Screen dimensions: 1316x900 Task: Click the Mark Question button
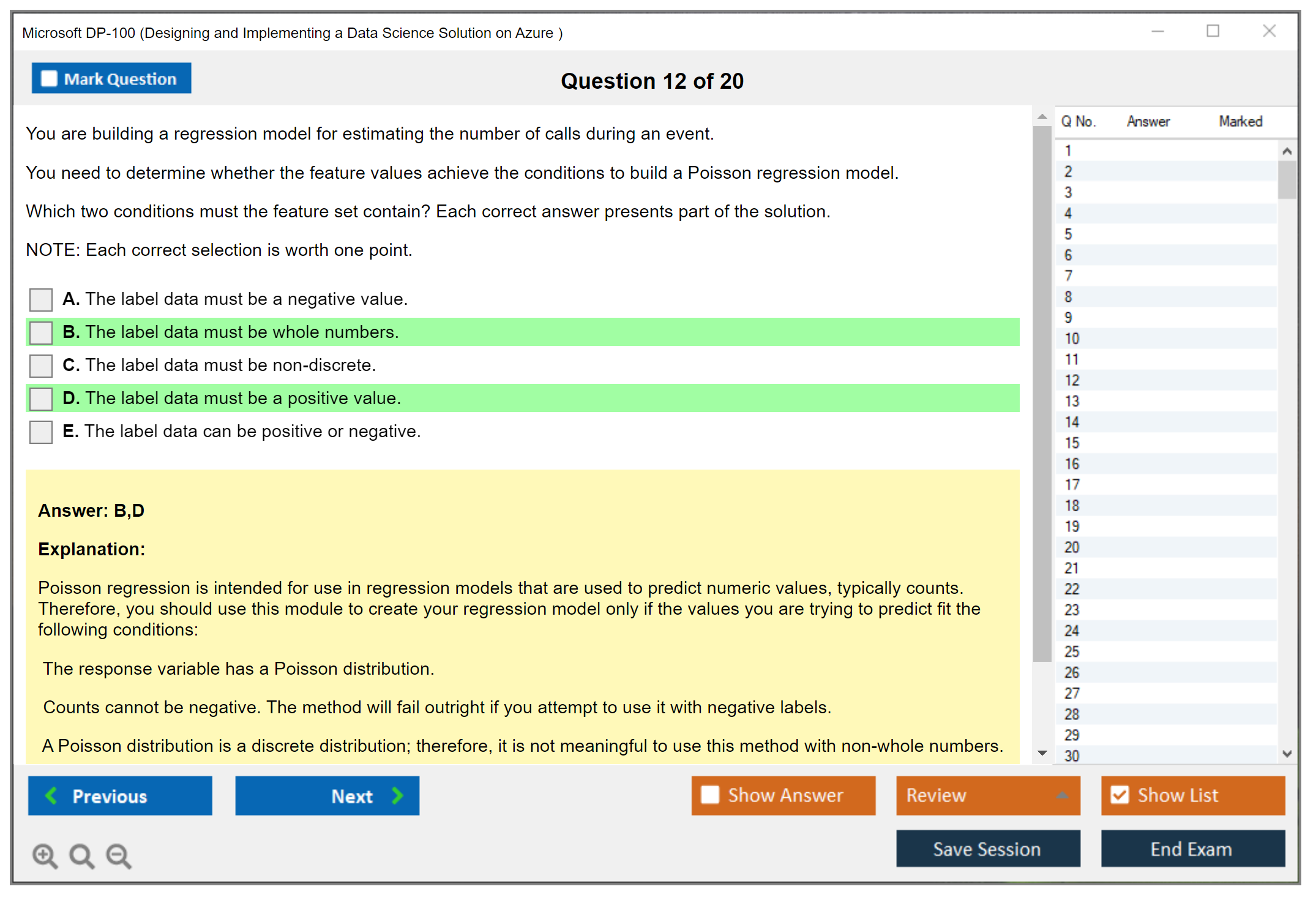[x=111, y=78]
